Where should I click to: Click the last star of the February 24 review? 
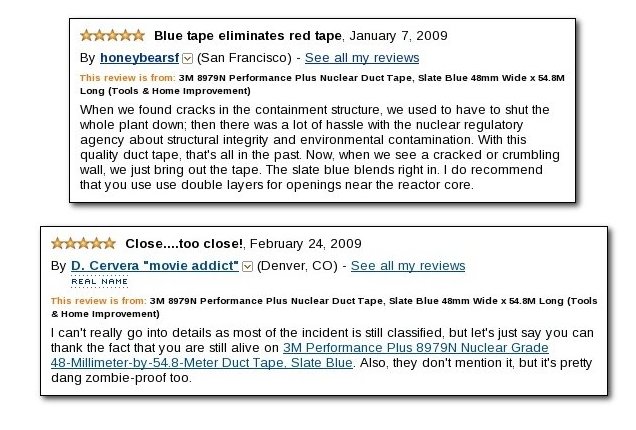click(110, 243)
